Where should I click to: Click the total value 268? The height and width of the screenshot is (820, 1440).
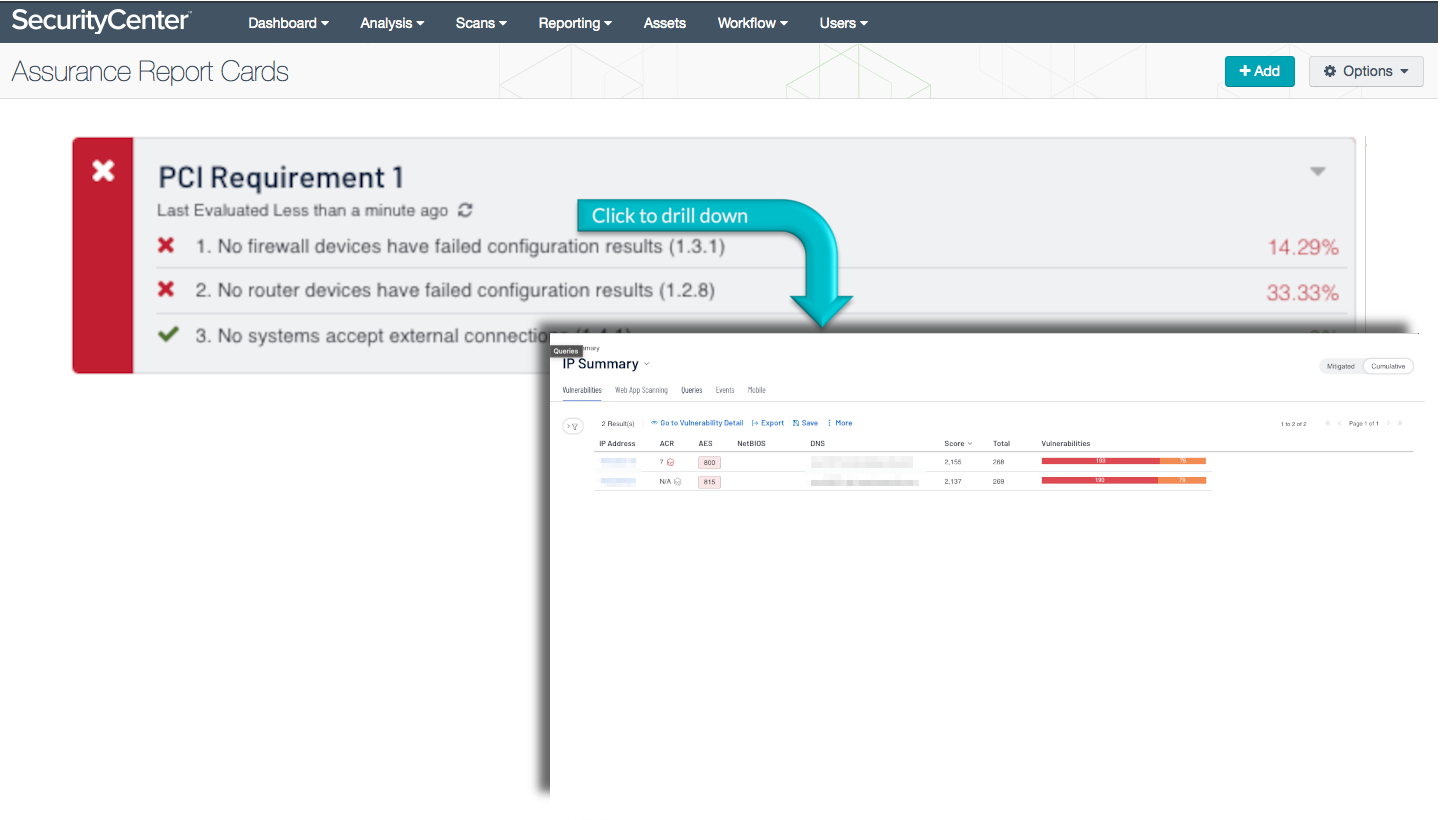[998, 462]
